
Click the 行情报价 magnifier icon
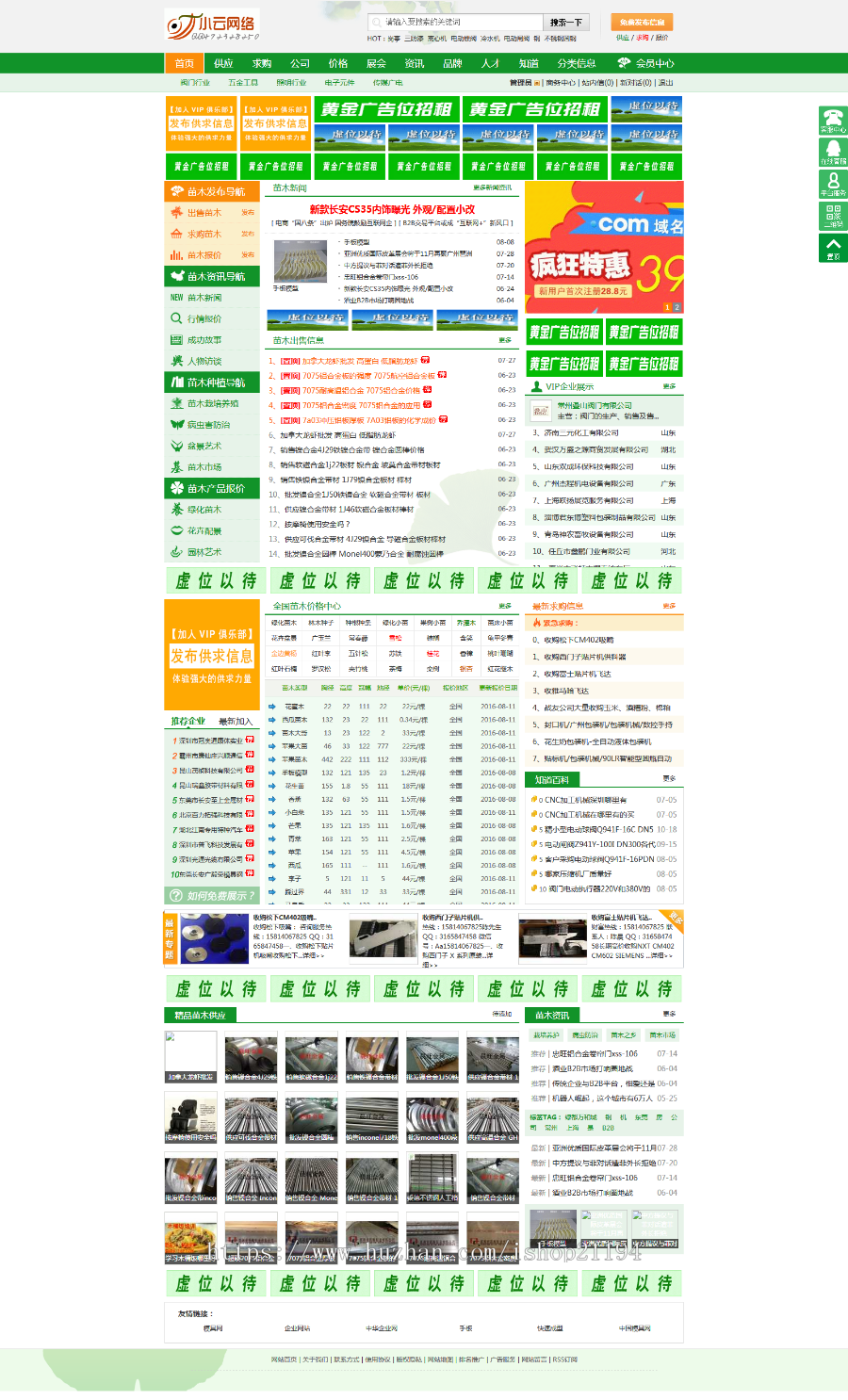(176, 318)
